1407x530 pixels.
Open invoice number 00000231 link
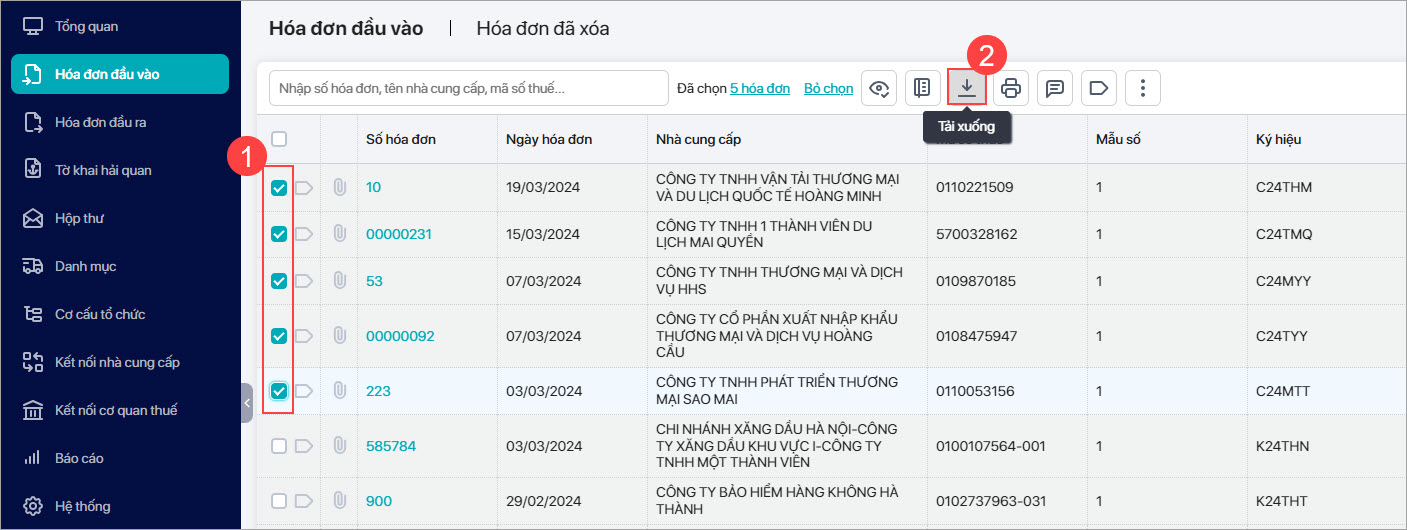(x=399, y=234)
